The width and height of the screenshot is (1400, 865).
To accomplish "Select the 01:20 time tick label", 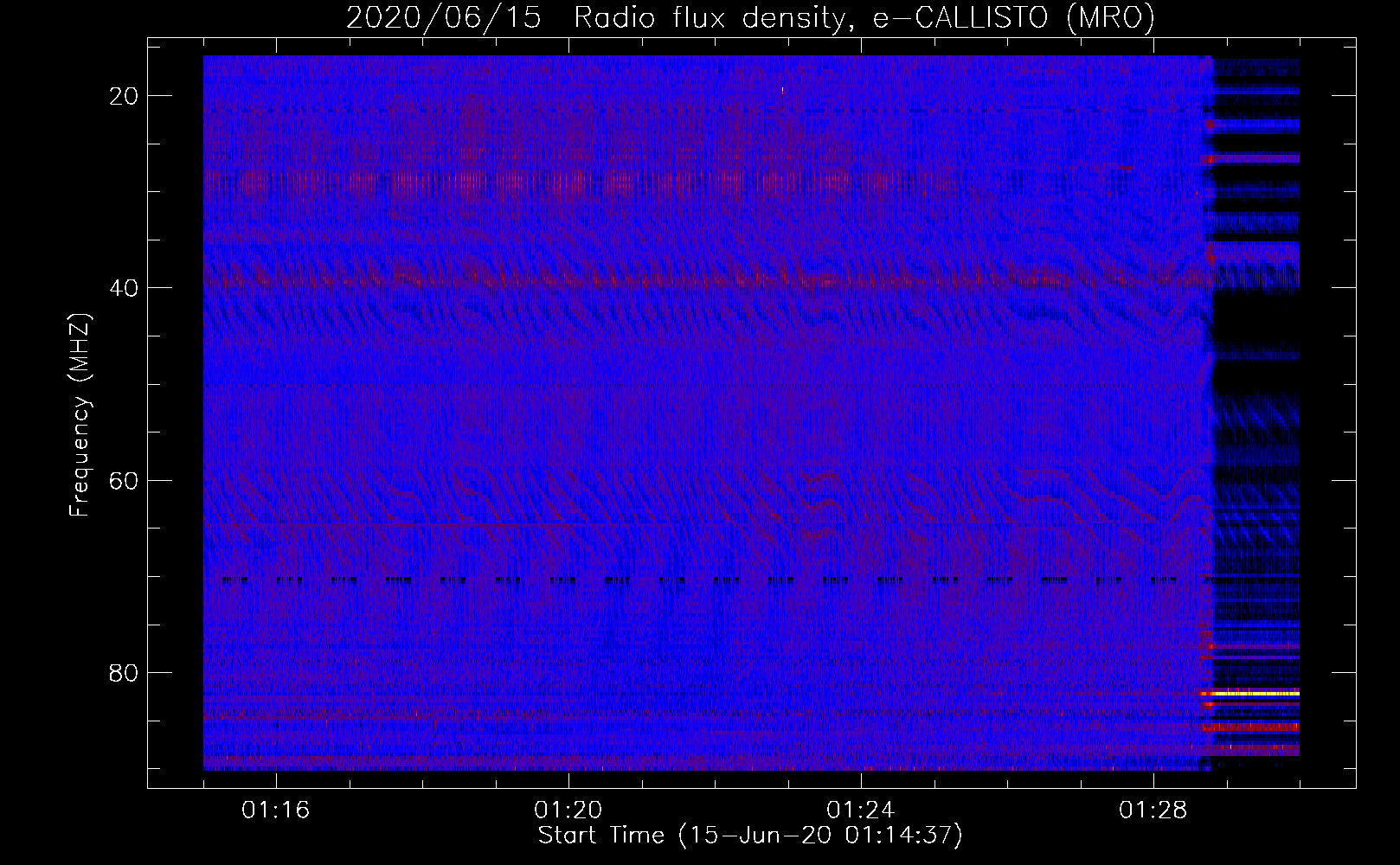I will click(x=568, y=811).
